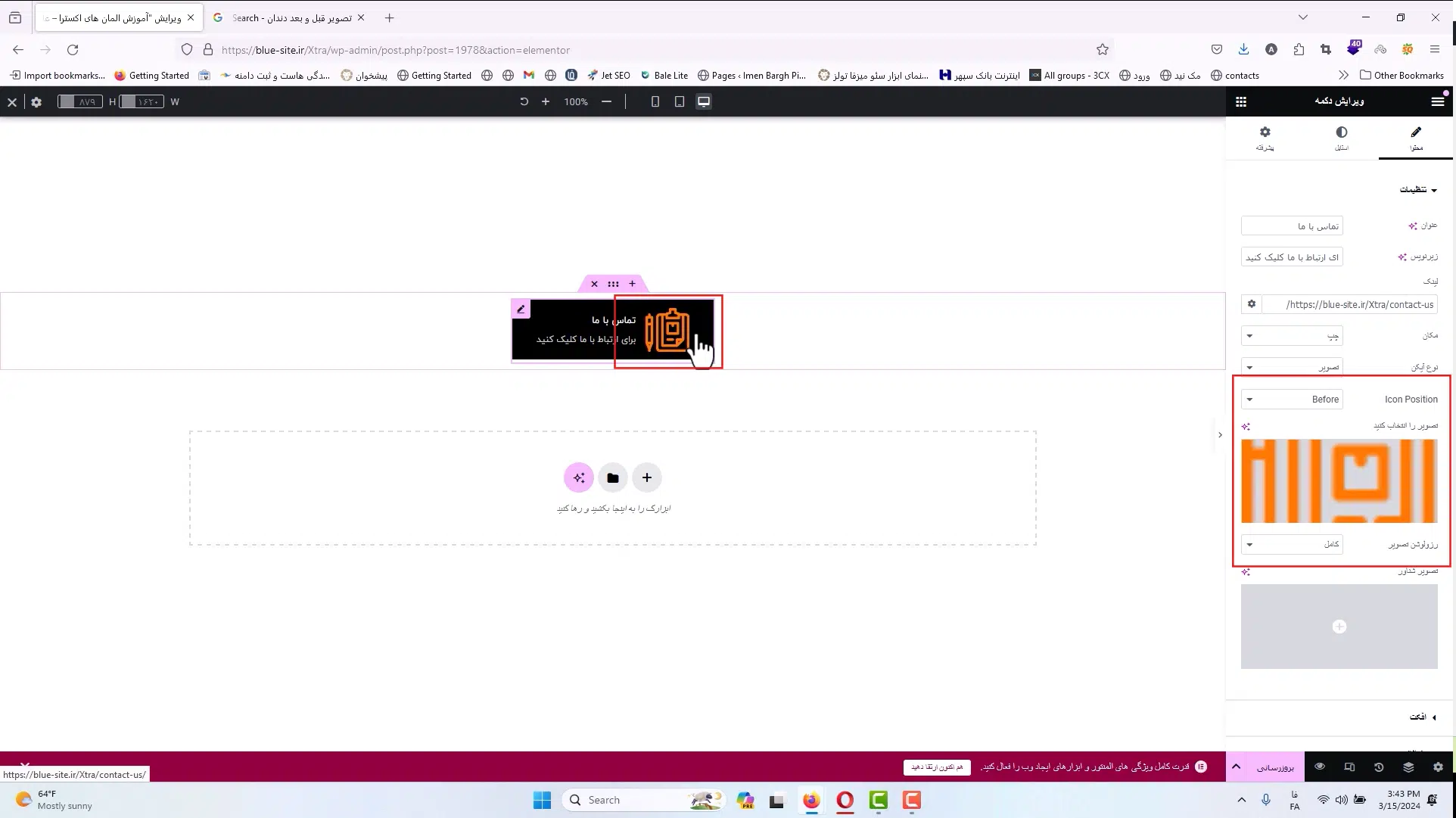1456x818 pixels.
Task: Open the Firefox downloads panel
Action: [x=1243, y=50]
